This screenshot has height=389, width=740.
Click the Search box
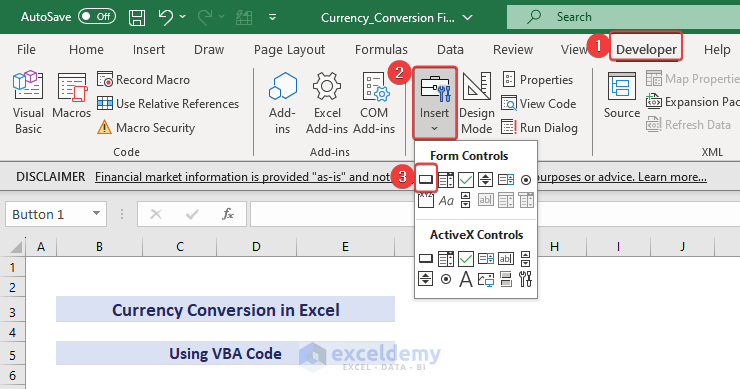623,17
